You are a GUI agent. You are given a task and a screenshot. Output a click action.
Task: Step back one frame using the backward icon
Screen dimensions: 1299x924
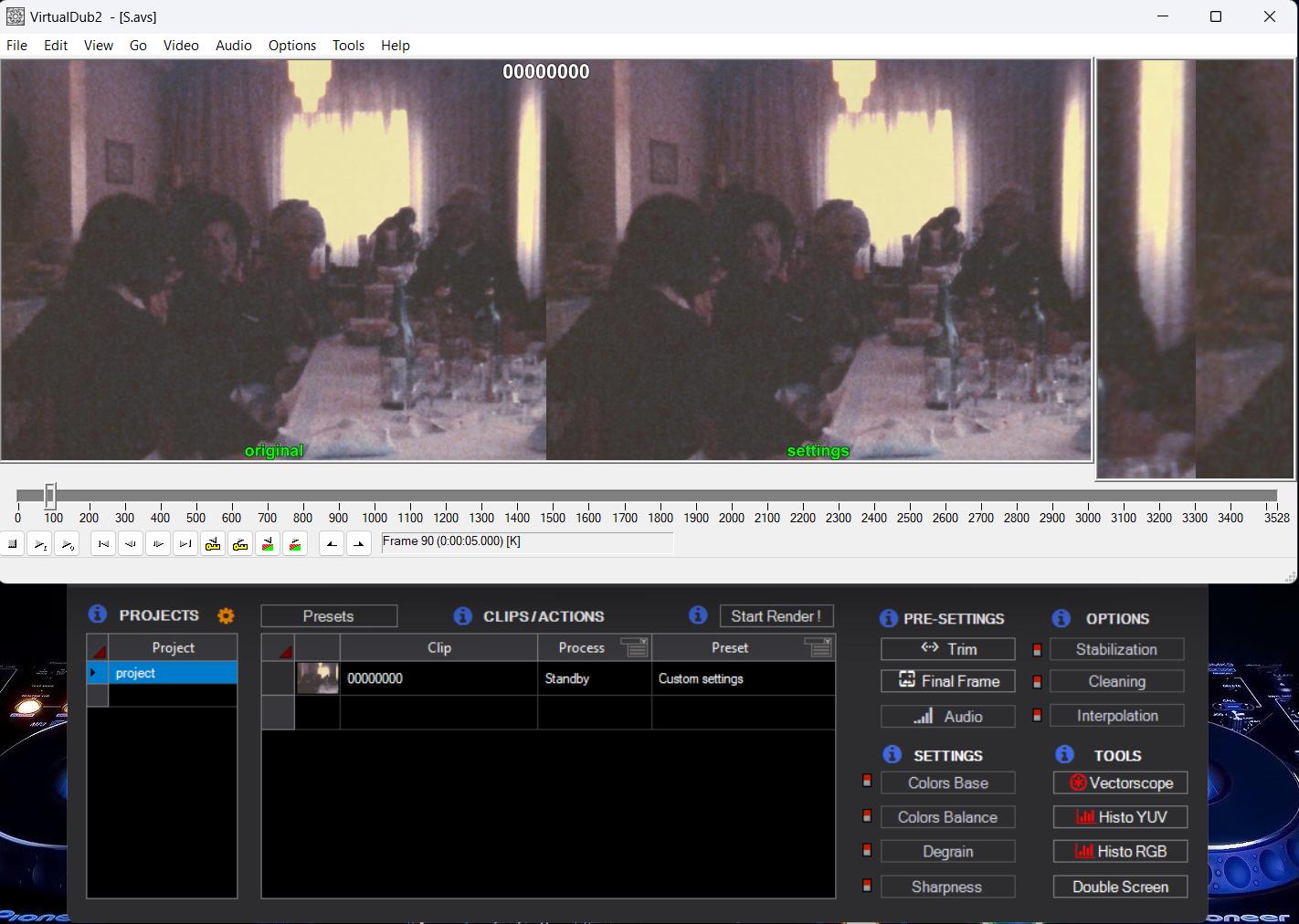(x=131, y=544)
